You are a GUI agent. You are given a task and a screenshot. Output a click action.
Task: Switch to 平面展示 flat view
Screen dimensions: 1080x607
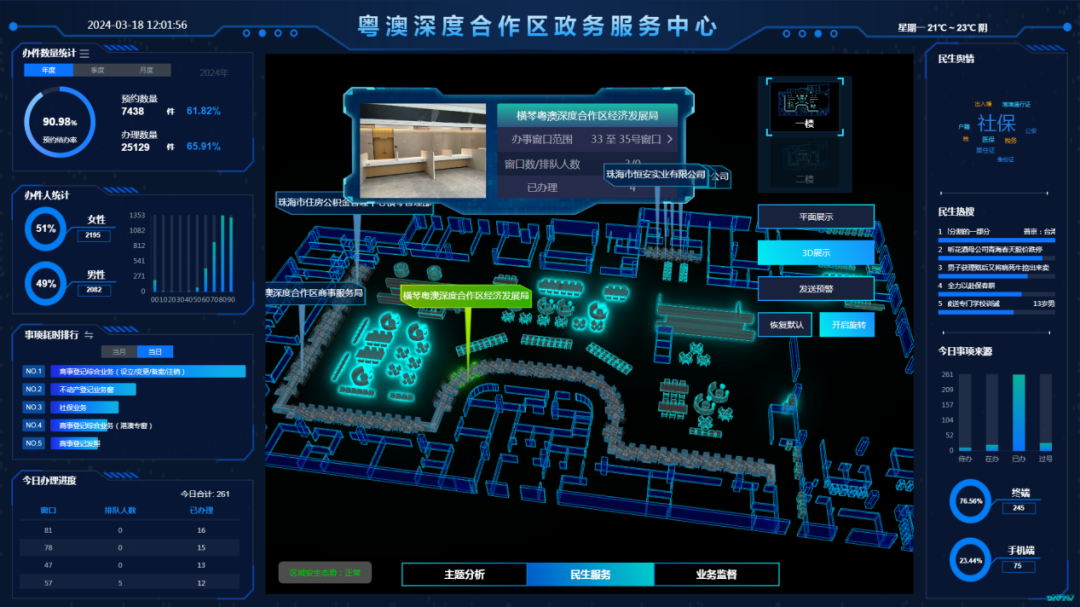[815, 217]
